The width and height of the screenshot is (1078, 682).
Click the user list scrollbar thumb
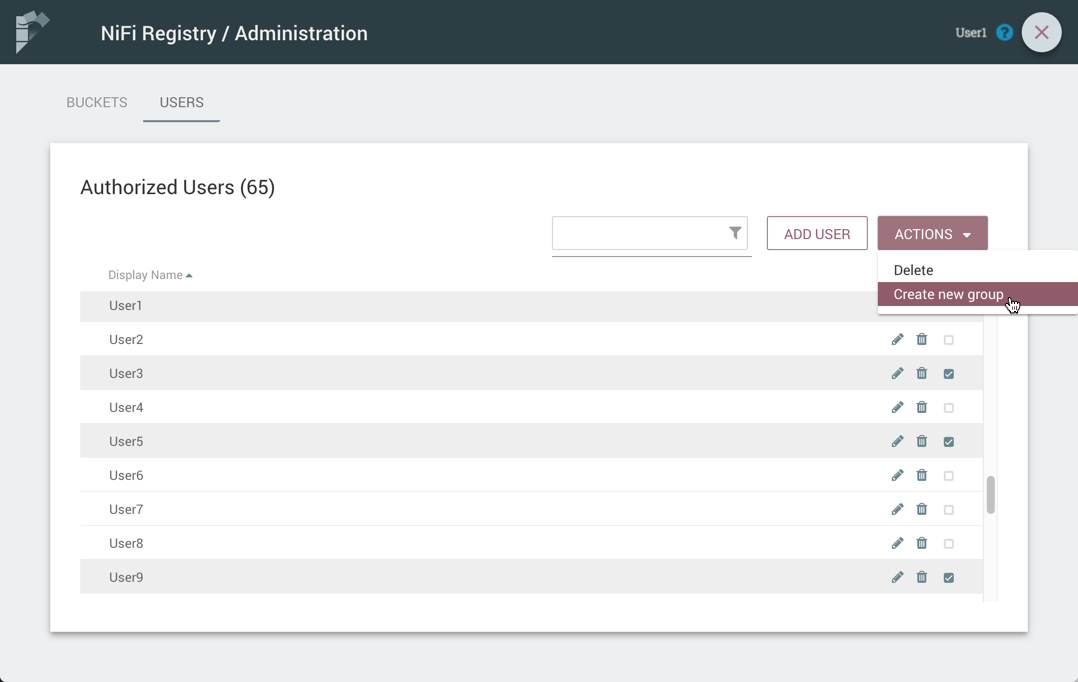click(x=991, y=494)
